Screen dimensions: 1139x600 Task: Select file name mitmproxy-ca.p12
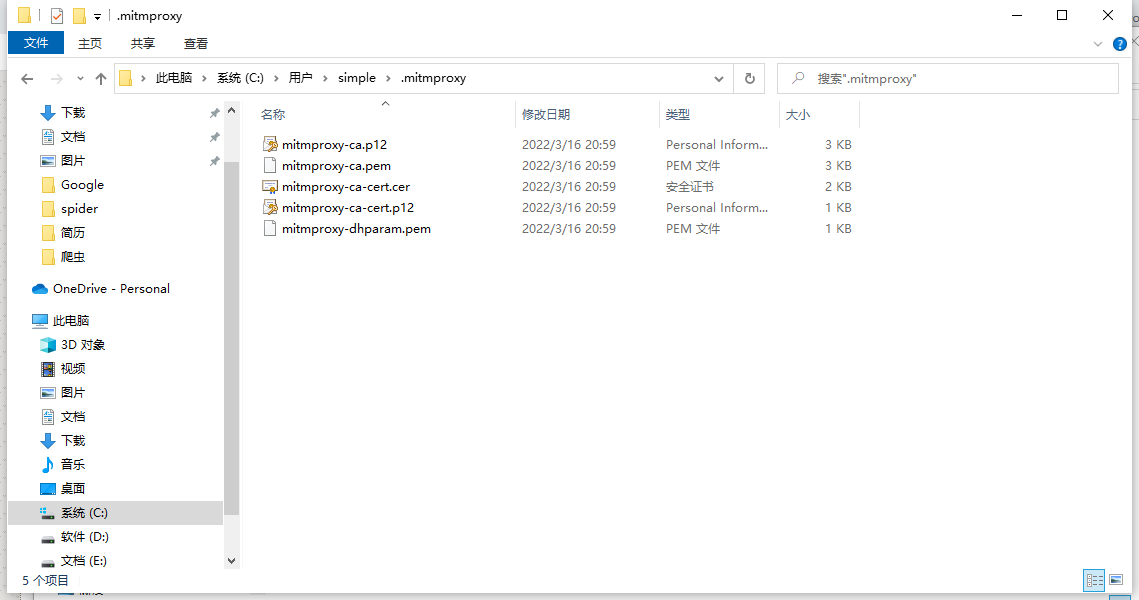click(334, 145)
